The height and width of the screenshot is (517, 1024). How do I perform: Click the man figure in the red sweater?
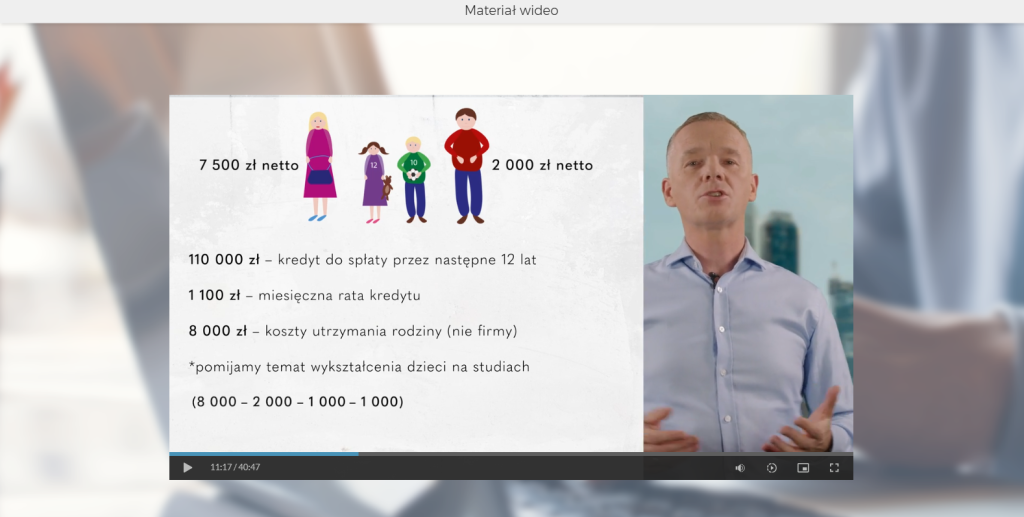click(467, 165)
